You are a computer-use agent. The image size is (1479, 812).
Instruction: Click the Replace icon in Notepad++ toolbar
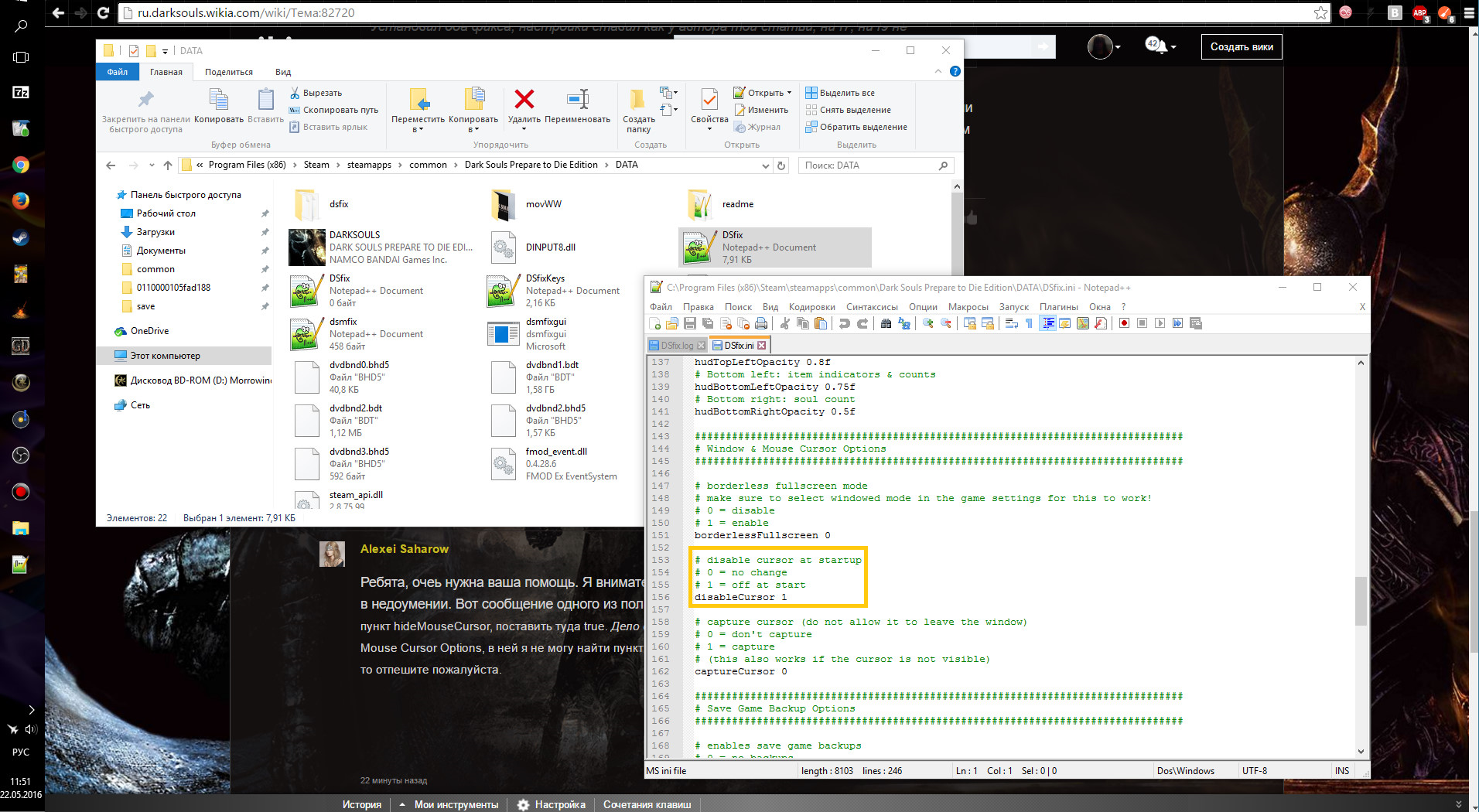[903, 323]
